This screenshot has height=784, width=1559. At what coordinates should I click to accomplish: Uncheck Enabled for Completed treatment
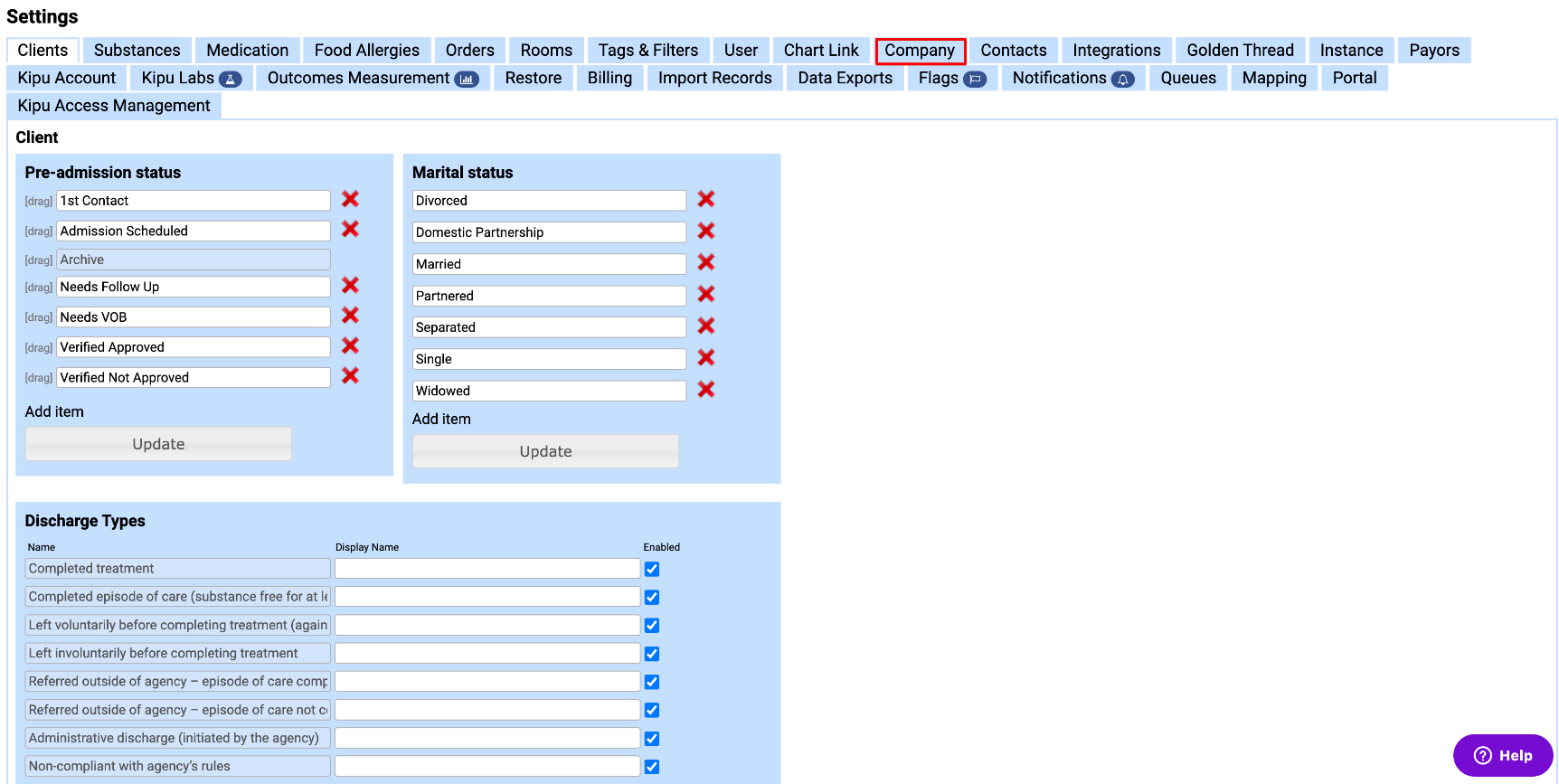point(652,570)
